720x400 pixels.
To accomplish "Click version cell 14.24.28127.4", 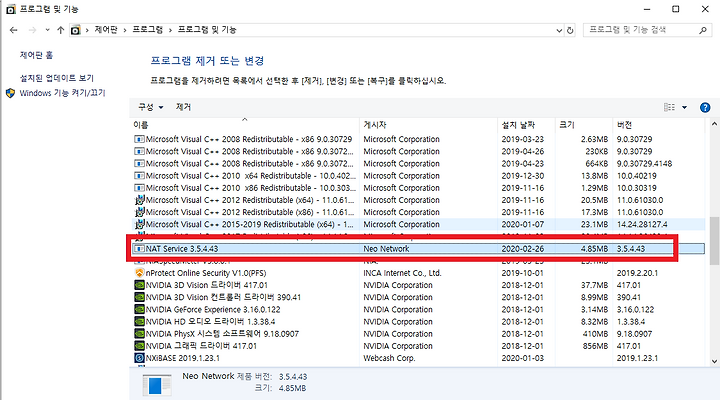I will pos(642,224).
